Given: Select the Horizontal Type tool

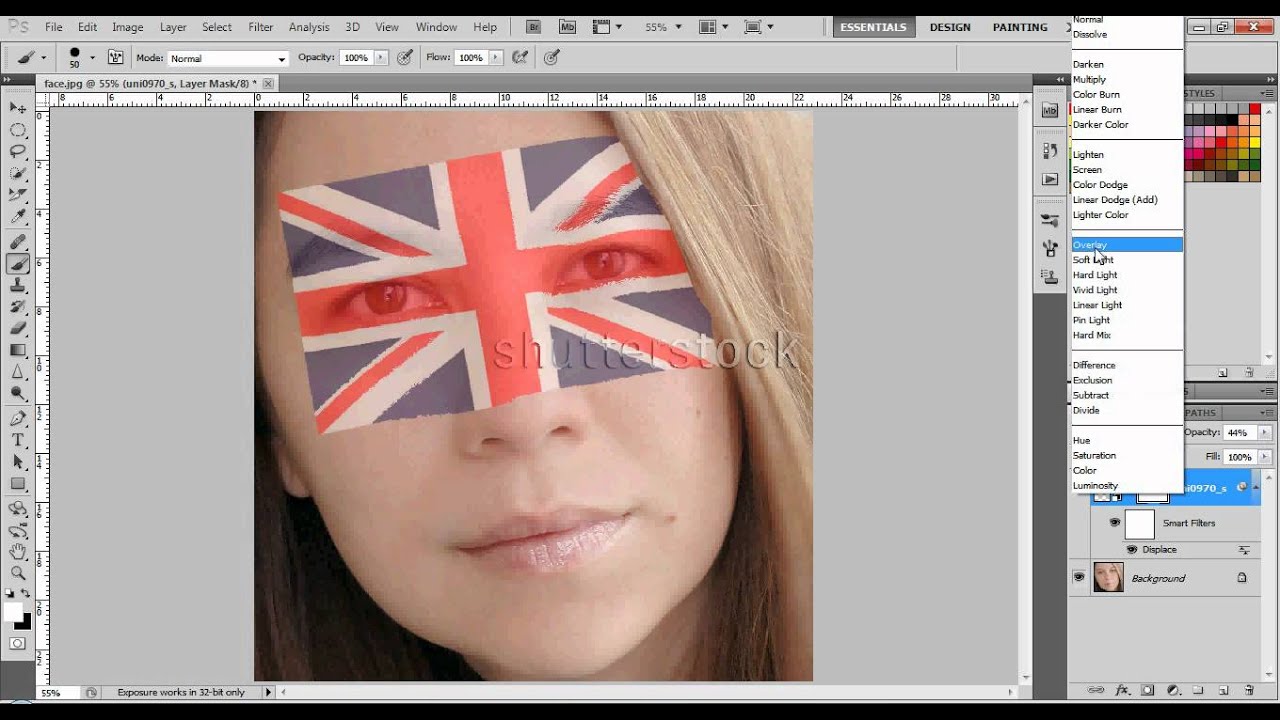Looking at the screenshot, I should pyautogui.click(x=18, y=441).
